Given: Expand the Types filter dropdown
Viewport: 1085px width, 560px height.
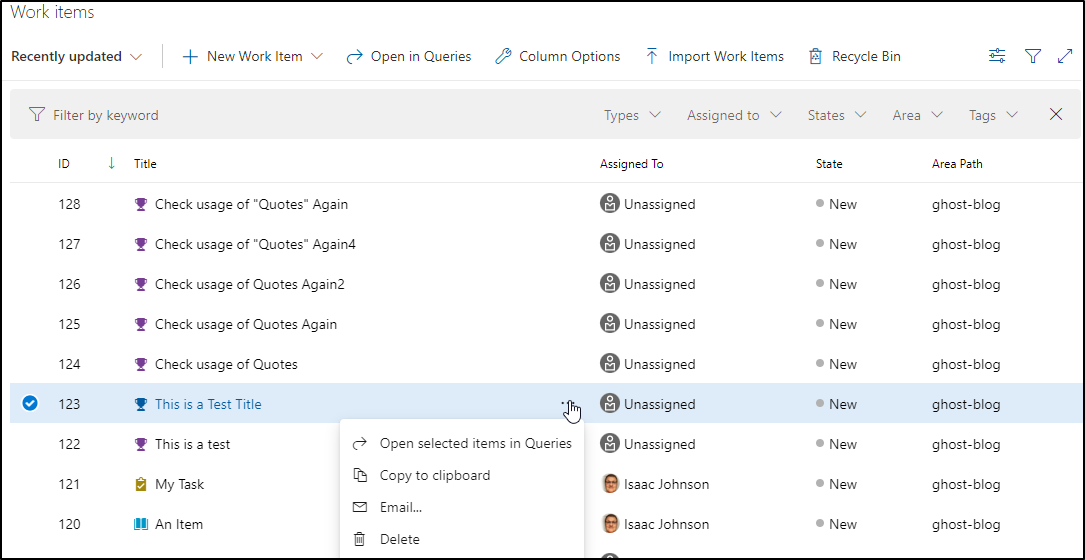Looking at the screenshot, I should pos(632,116).
